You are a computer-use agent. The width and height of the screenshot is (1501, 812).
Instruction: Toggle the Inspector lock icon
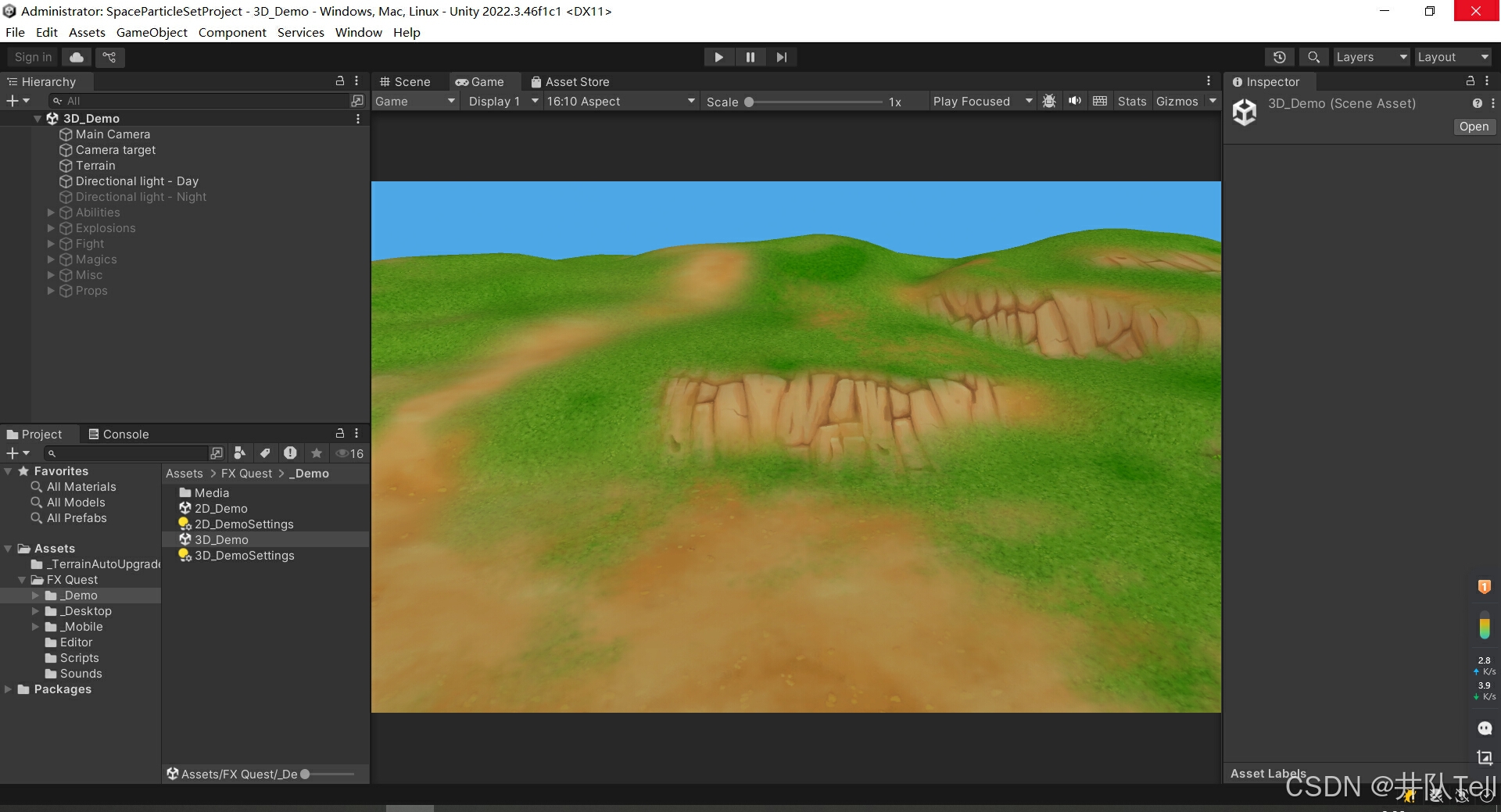coord(1470,80)
